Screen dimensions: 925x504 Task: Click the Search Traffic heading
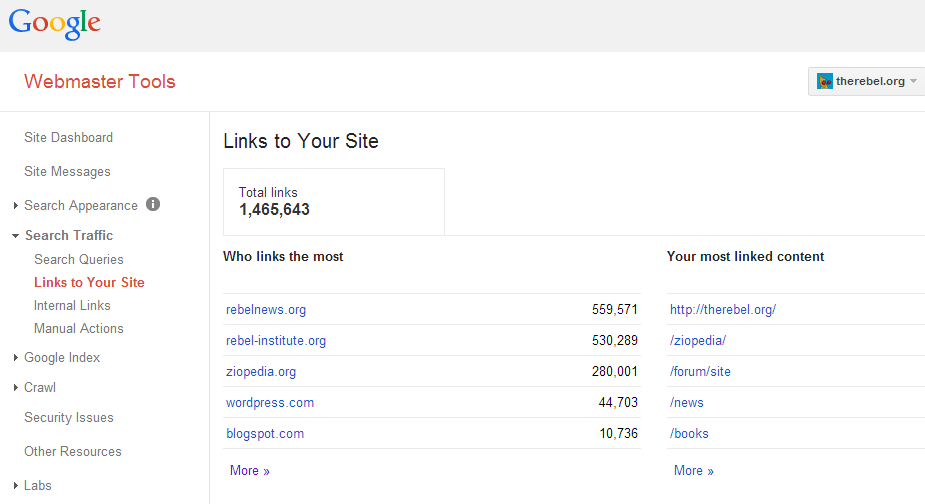pos(69,235)
